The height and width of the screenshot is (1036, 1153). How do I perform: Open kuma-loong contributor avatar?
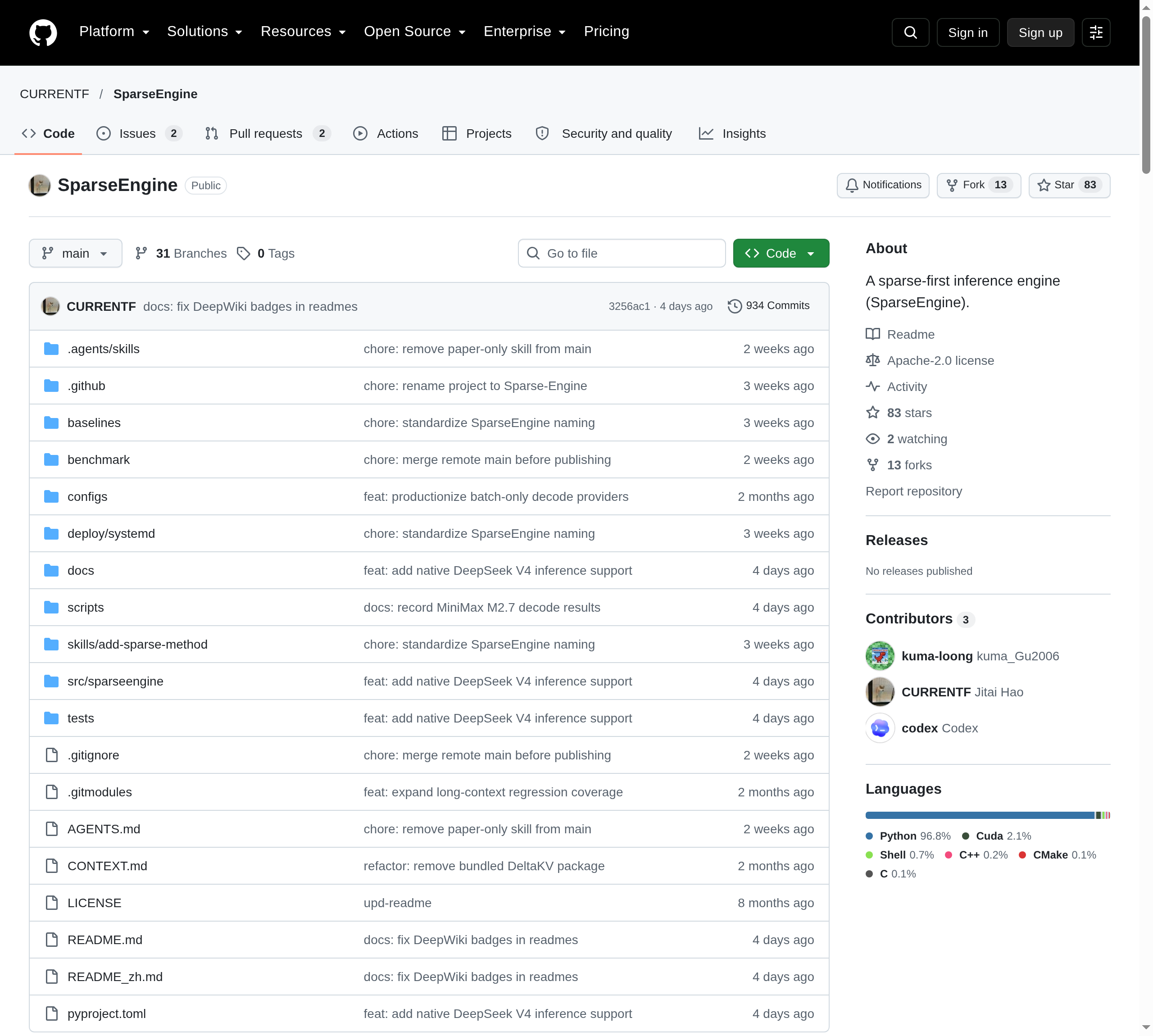click(880, 656)
